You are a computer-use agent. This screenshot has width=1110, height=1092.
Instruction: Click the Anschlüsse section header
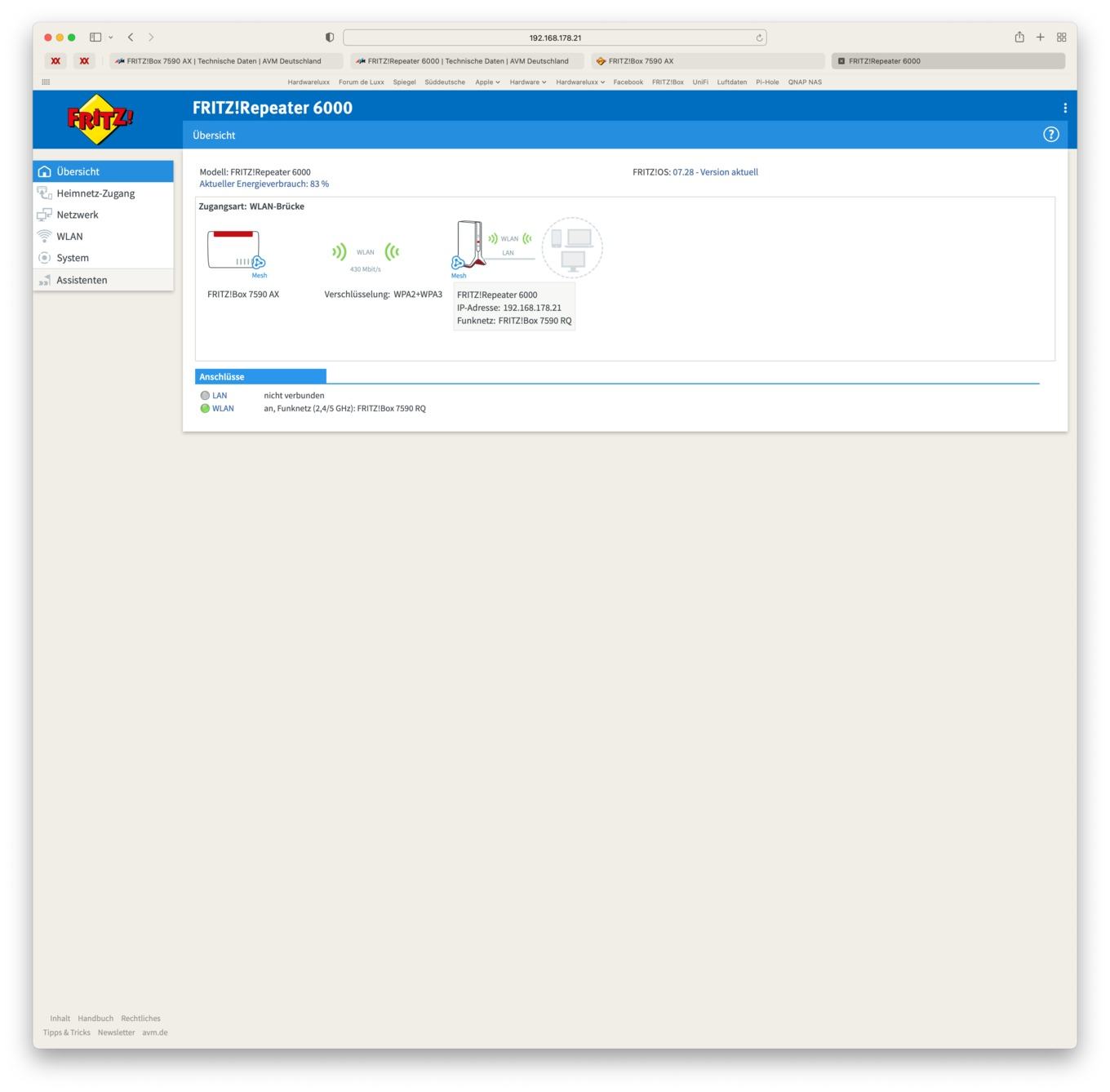coord(260,377)
